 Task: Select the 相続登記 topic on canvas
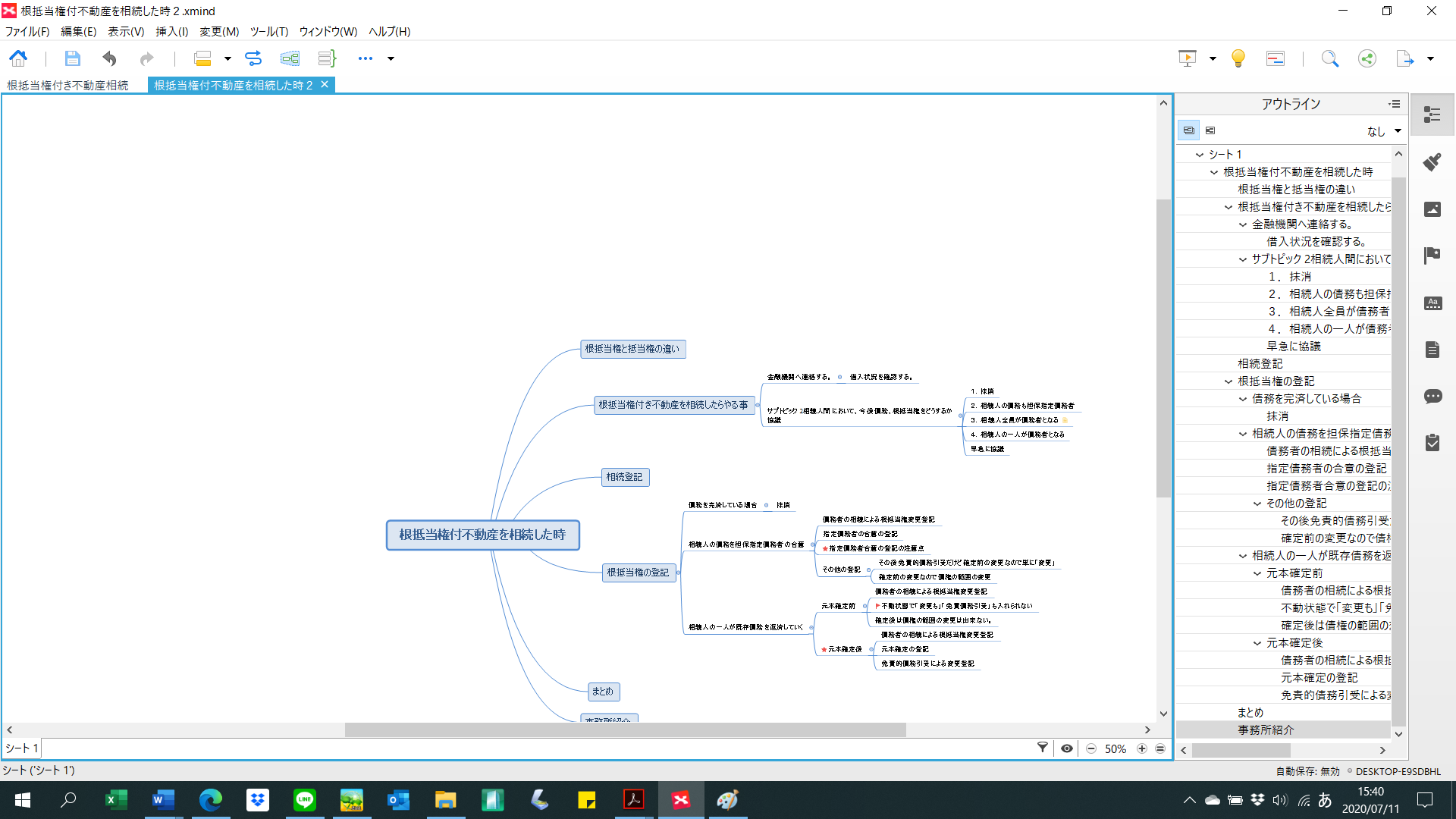tap(624, 477)
